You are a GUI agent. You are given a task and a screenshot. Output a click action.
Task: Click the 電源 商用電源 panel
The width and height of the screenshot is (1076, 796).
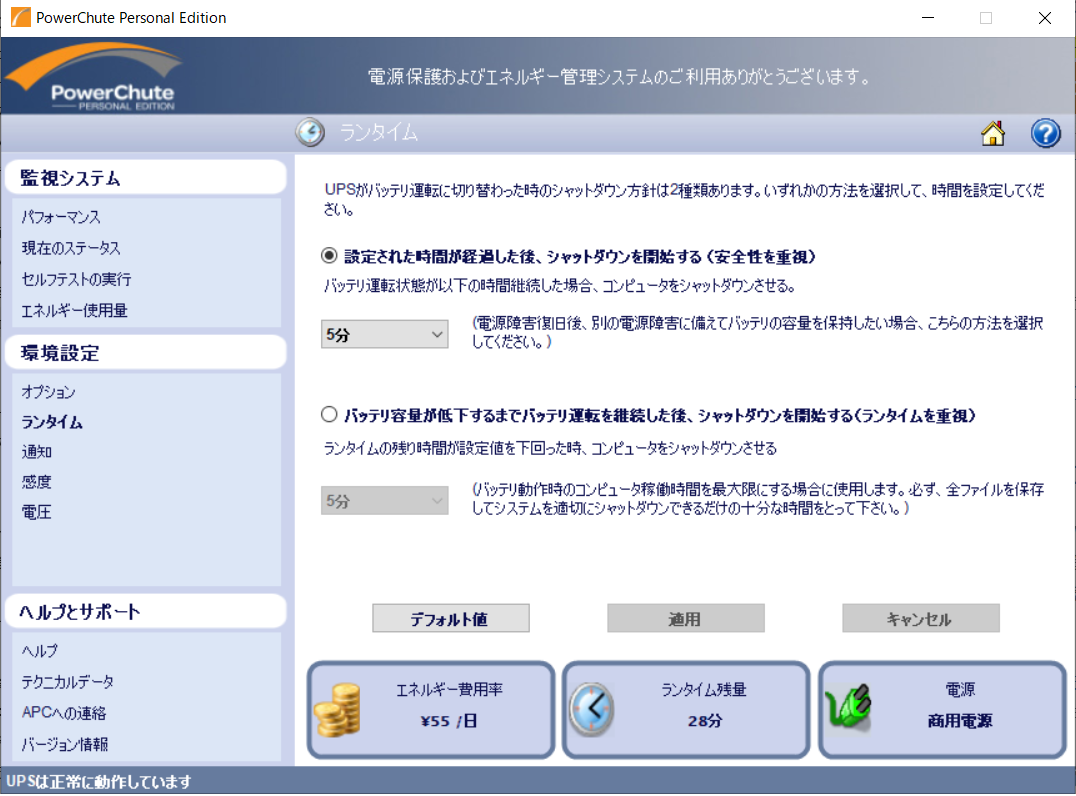[x=943, y=710]
